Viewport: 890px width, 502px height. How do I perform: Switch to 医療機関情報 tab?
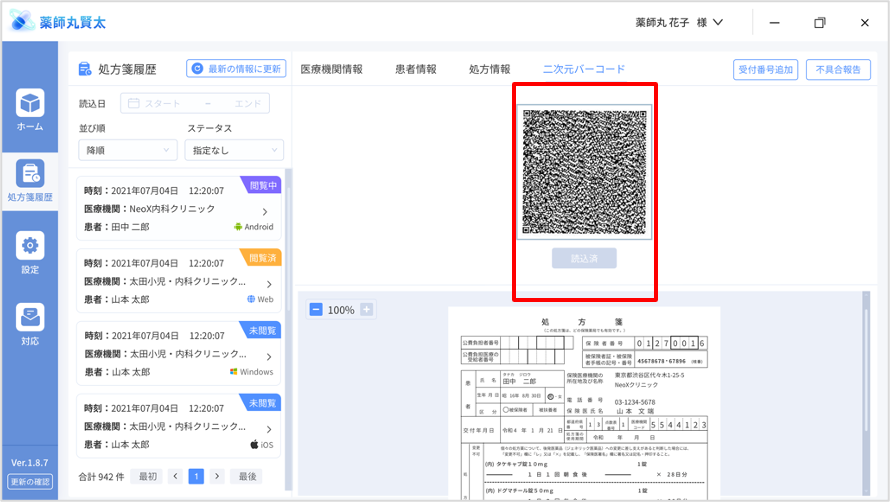click(331, 69)
